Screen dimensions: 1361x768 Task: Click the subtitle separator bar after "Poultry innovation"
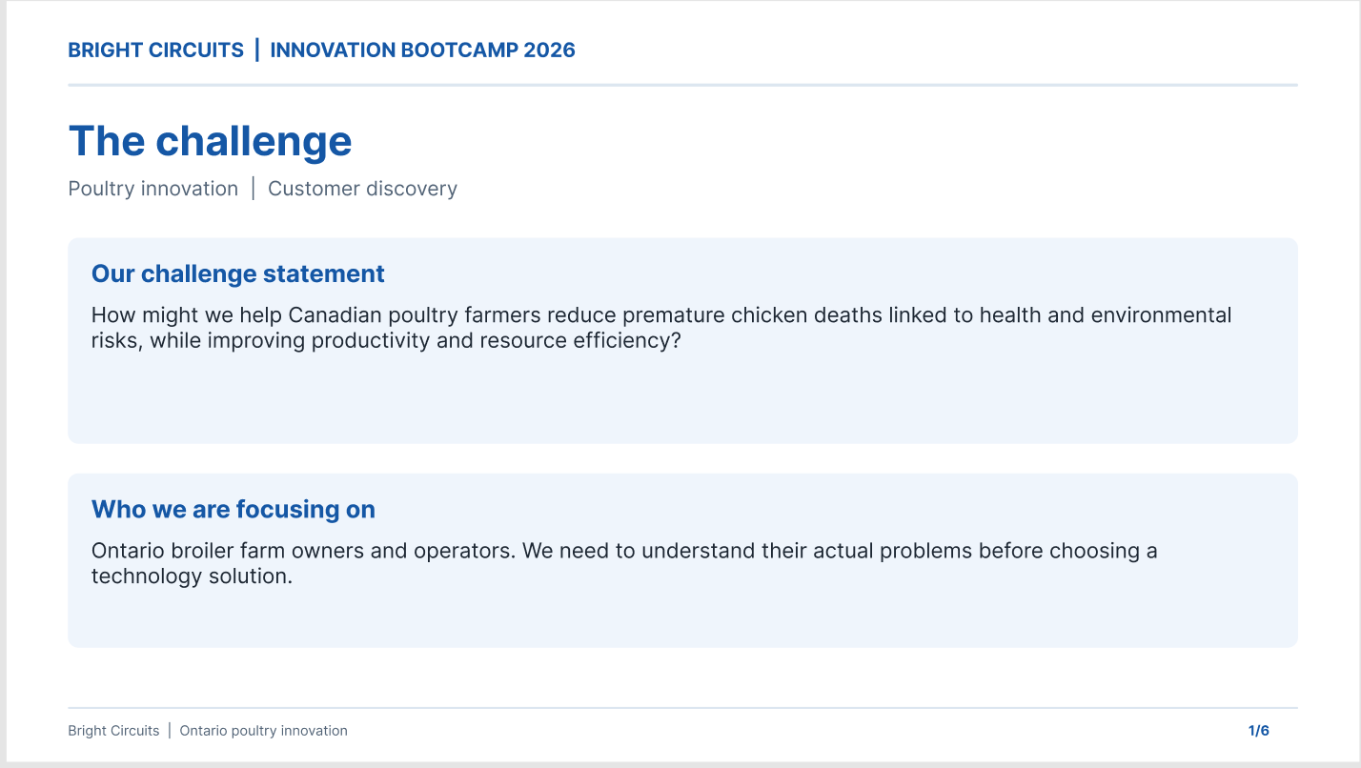point(253,189)
